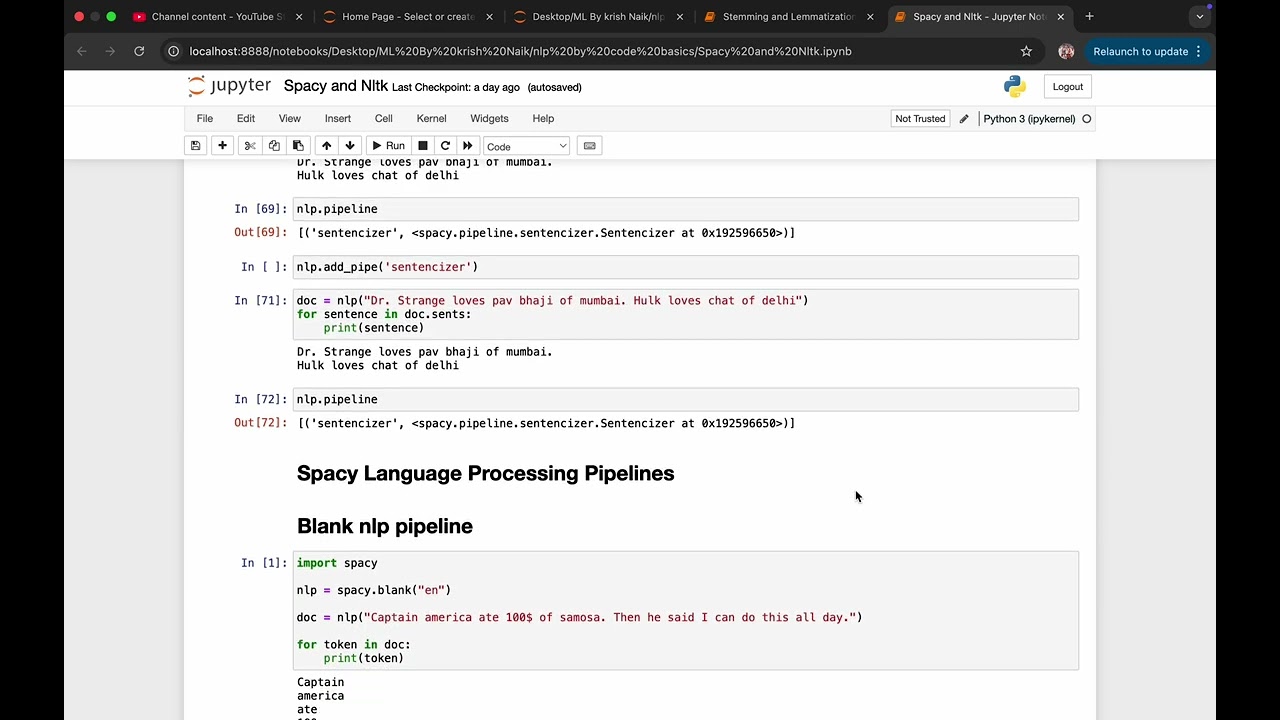Open the Chrome profile avatar
Viewport: 1280px width, 720px height.
[1066, 51]
